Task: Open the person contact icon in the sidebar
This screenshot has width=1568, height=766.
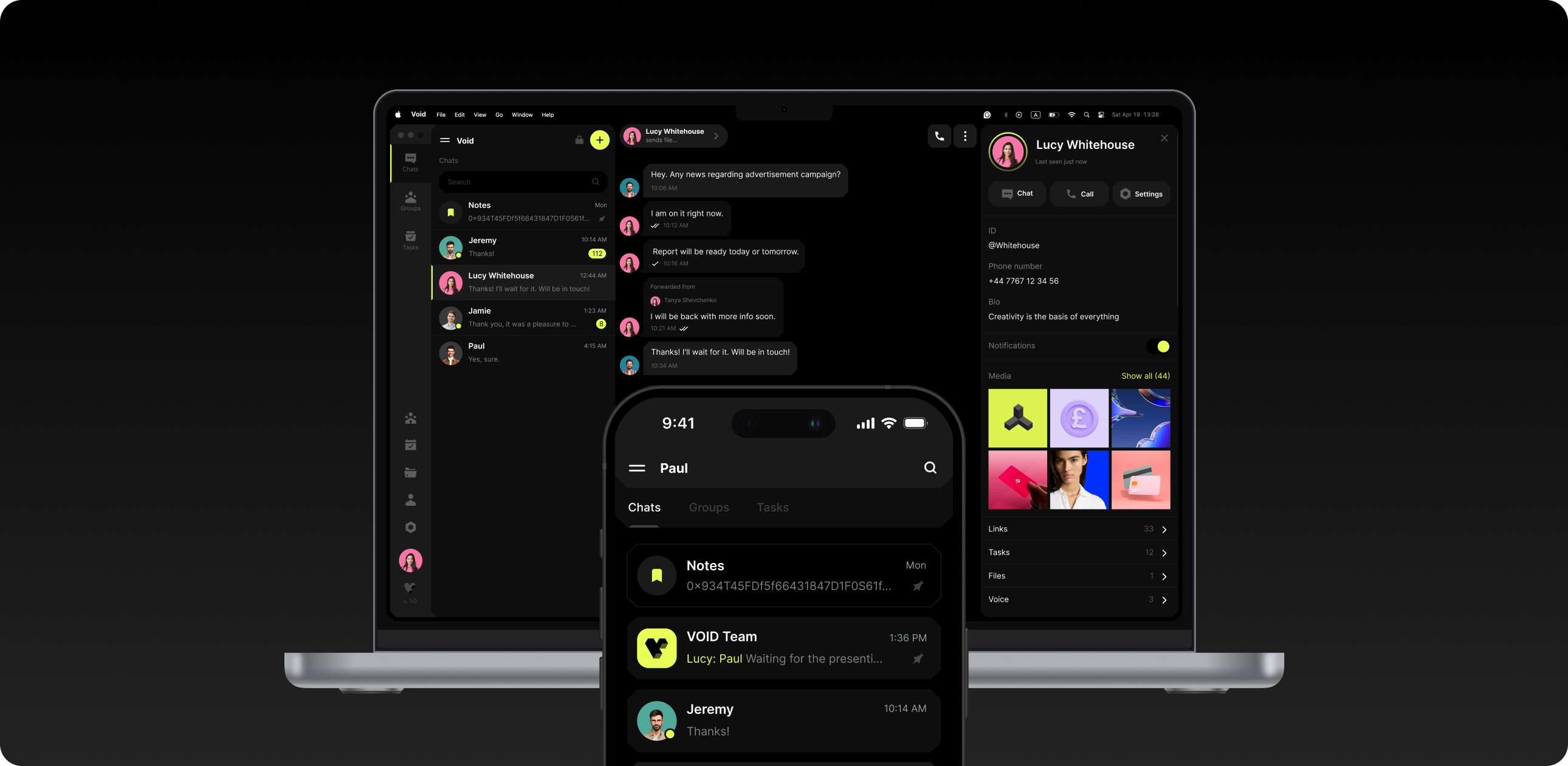Action: (410, 500)
